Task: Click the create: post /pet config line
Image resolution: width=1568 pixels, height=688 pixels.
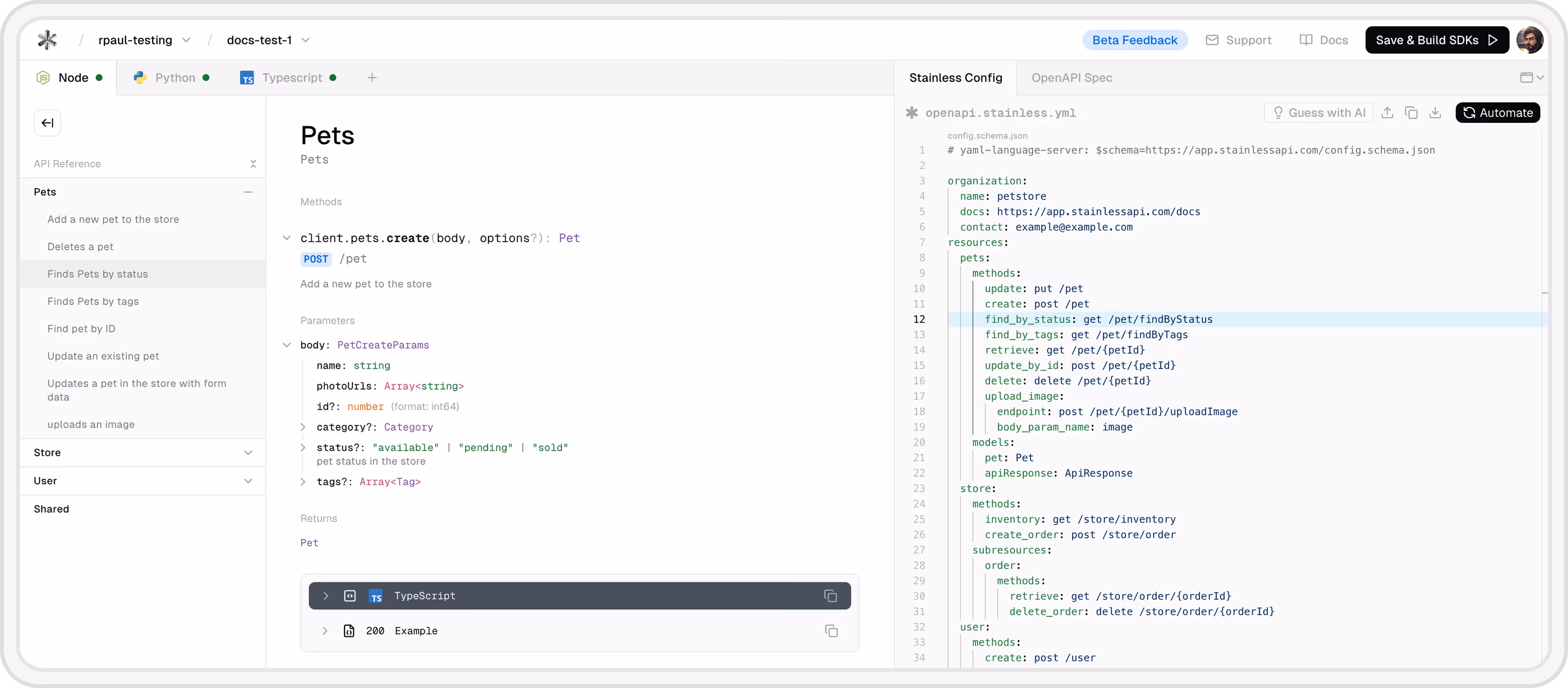Action: (1037, 304)
